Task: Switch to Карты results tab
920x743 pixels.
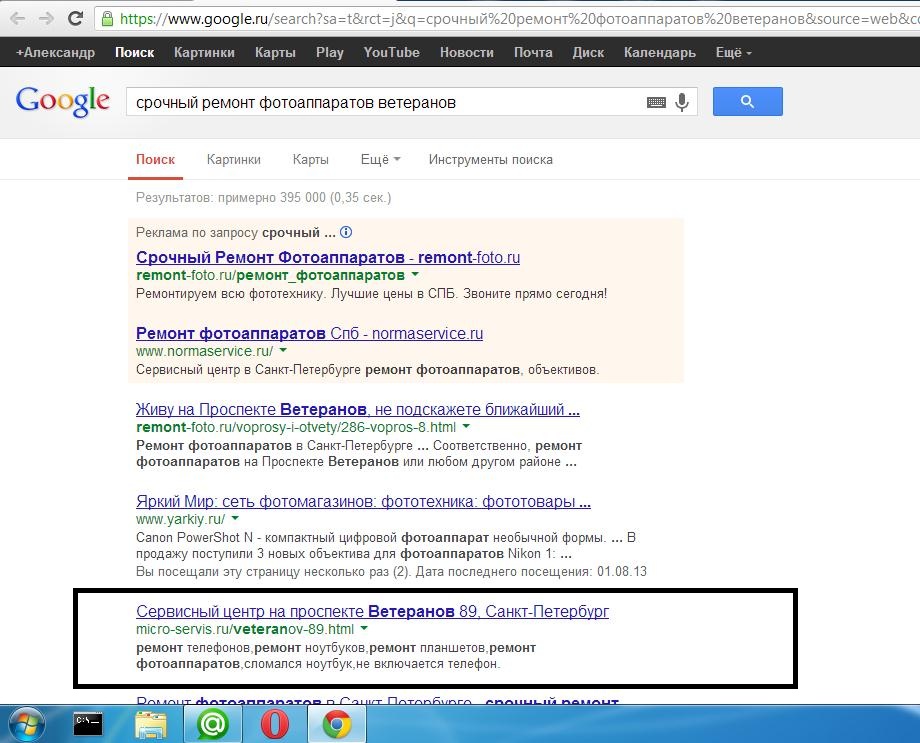Action: click(310, 160)
